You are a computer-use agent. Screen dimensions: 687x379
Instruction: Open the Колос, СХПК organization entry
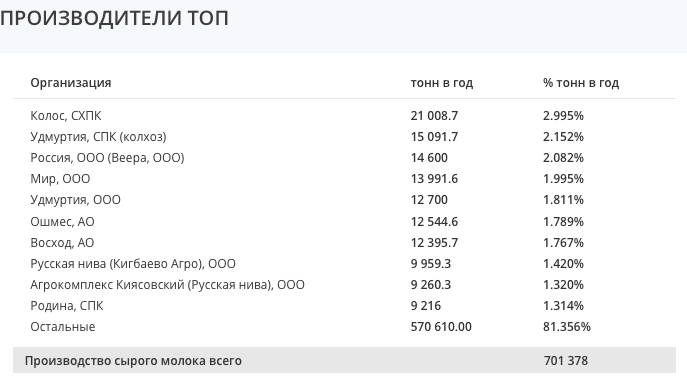pos(66,116)
